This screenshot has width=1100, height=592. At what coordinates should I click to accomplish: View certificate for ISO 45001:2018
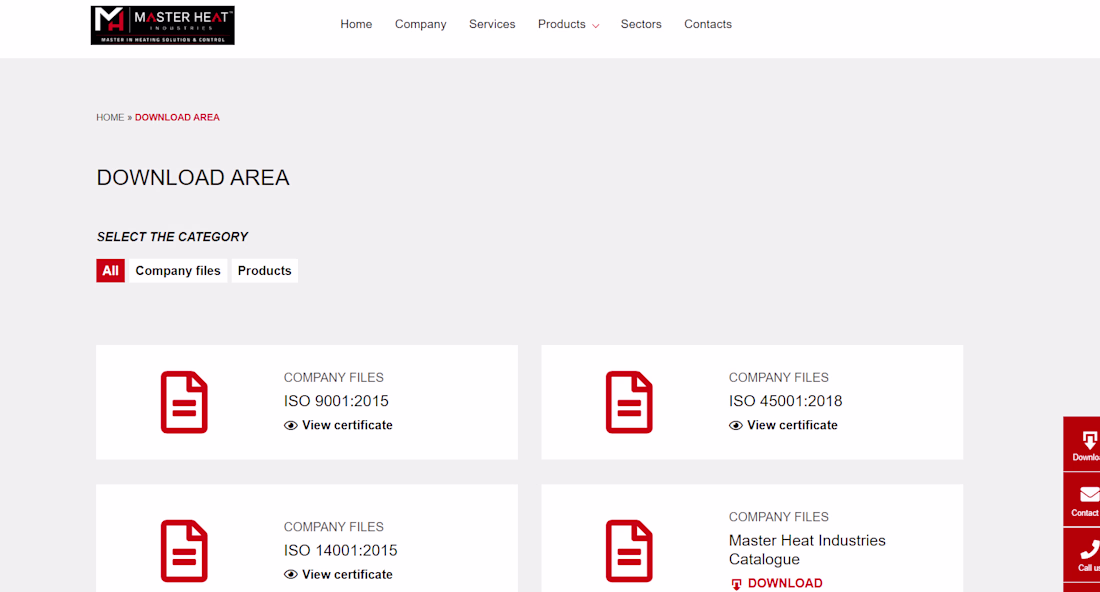(792, 425)
